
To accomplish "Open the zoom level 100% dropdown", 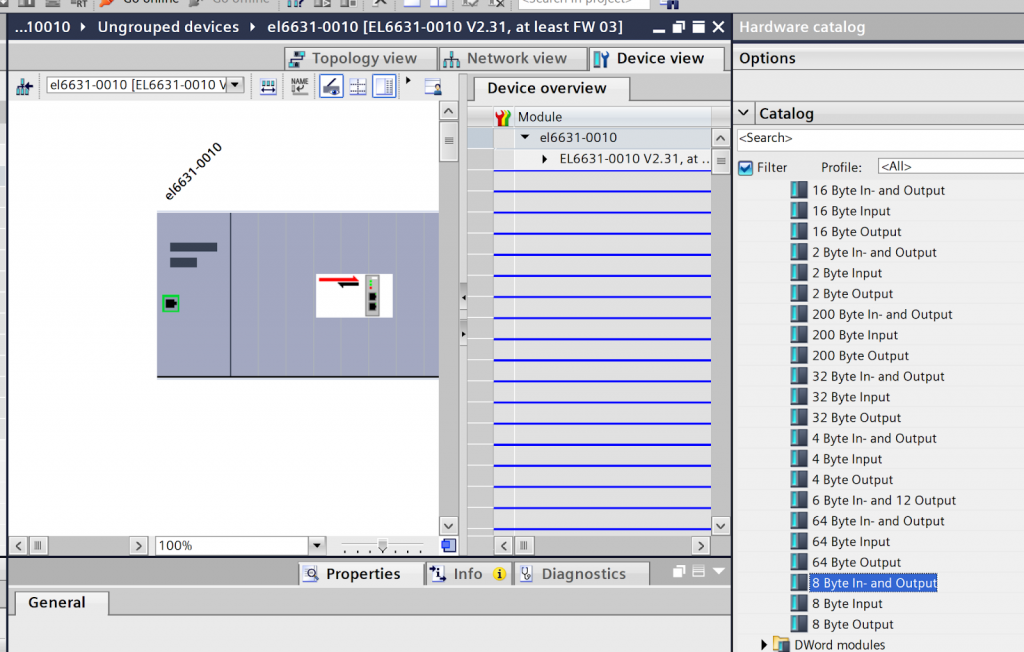I will click(317, 545).
